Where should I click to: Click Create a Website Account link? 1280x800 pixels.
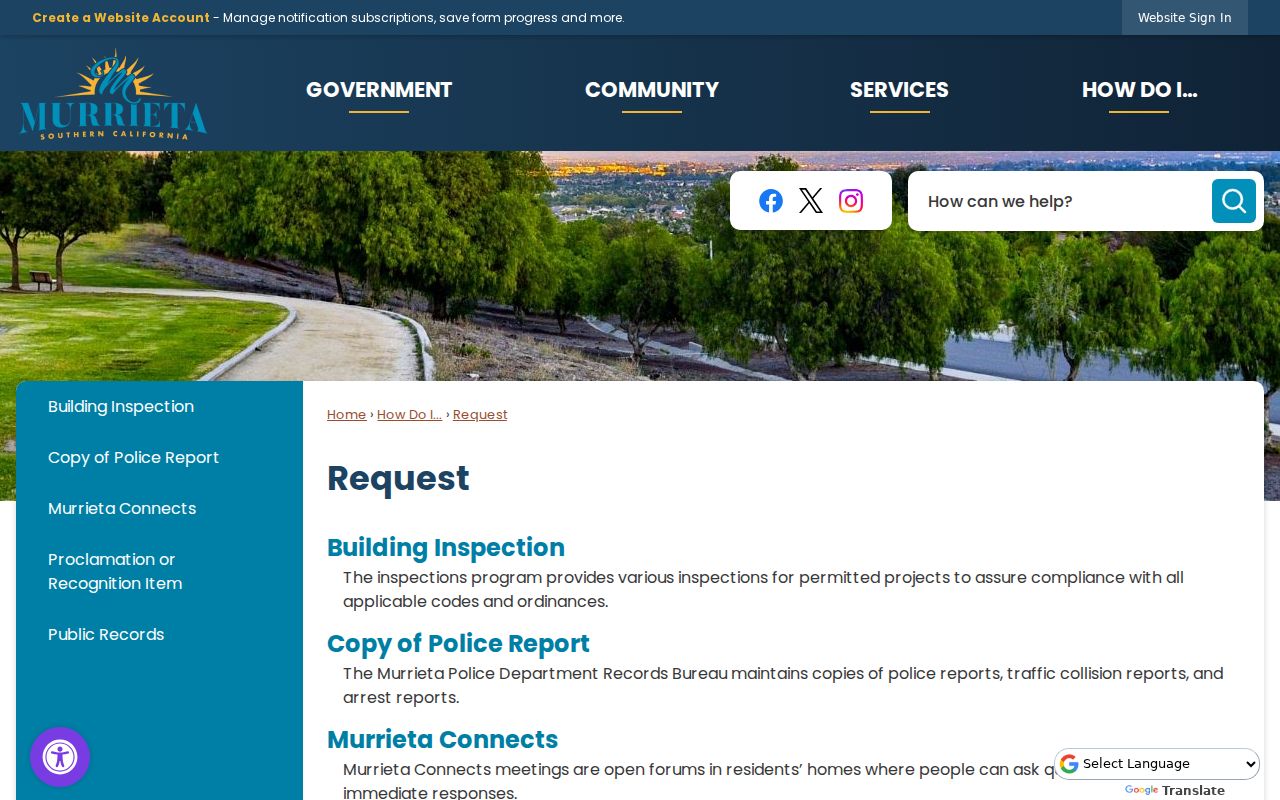[121, 17]
